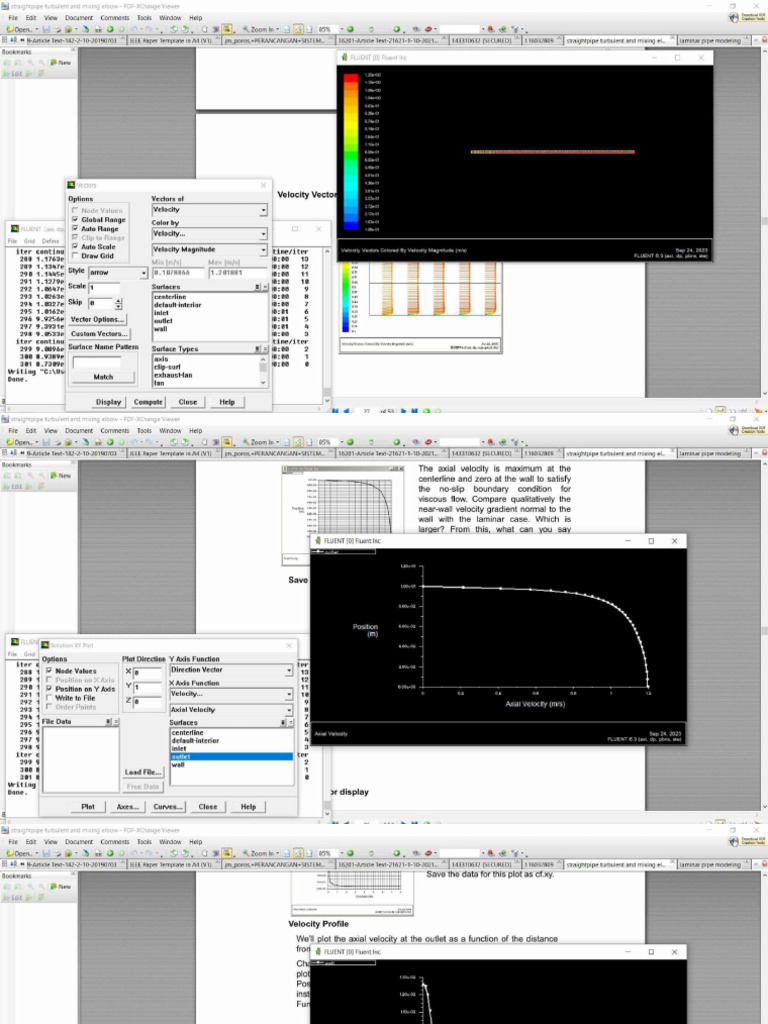Click the Vectors dialog title icon
The height and width of the screenshot is (1024, 768).
[x=72, y=185]
